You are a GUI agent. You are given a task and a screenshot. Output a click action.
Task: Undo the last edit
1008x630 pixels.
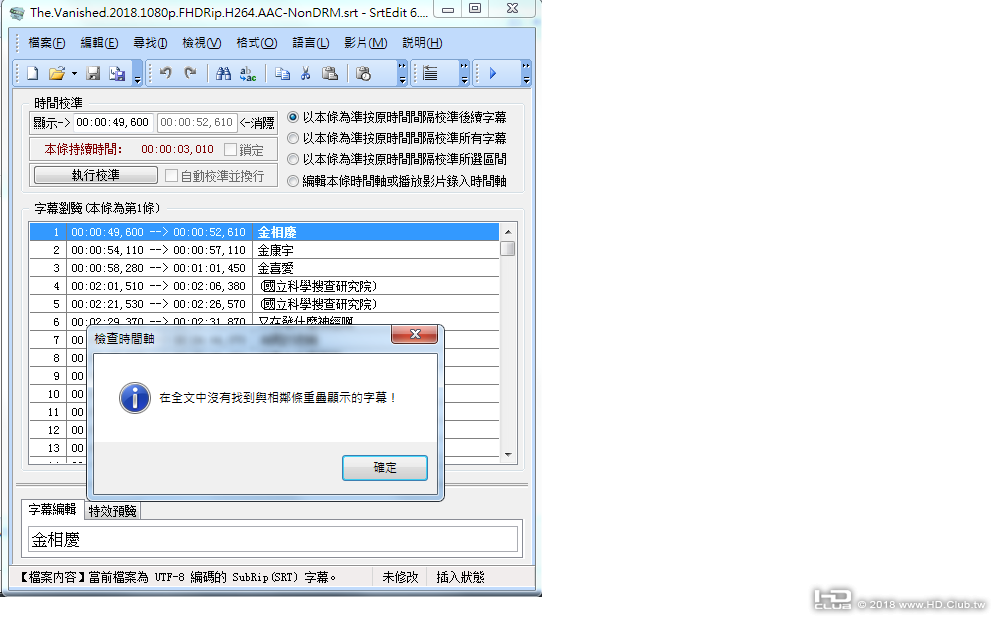click(x=166, y=74)
